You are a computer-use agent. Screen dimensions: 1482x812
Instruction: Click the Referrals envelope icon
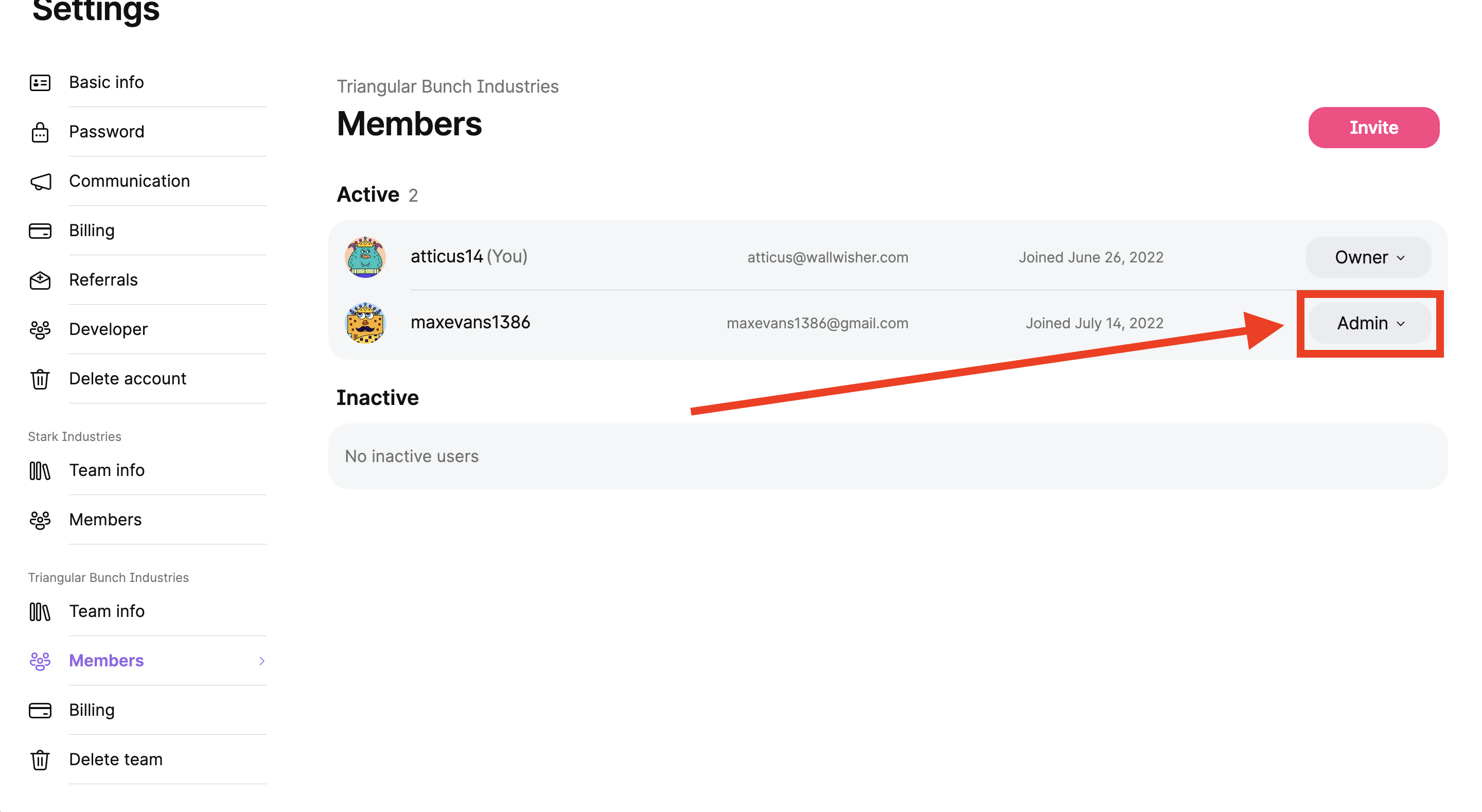[40, 280]
